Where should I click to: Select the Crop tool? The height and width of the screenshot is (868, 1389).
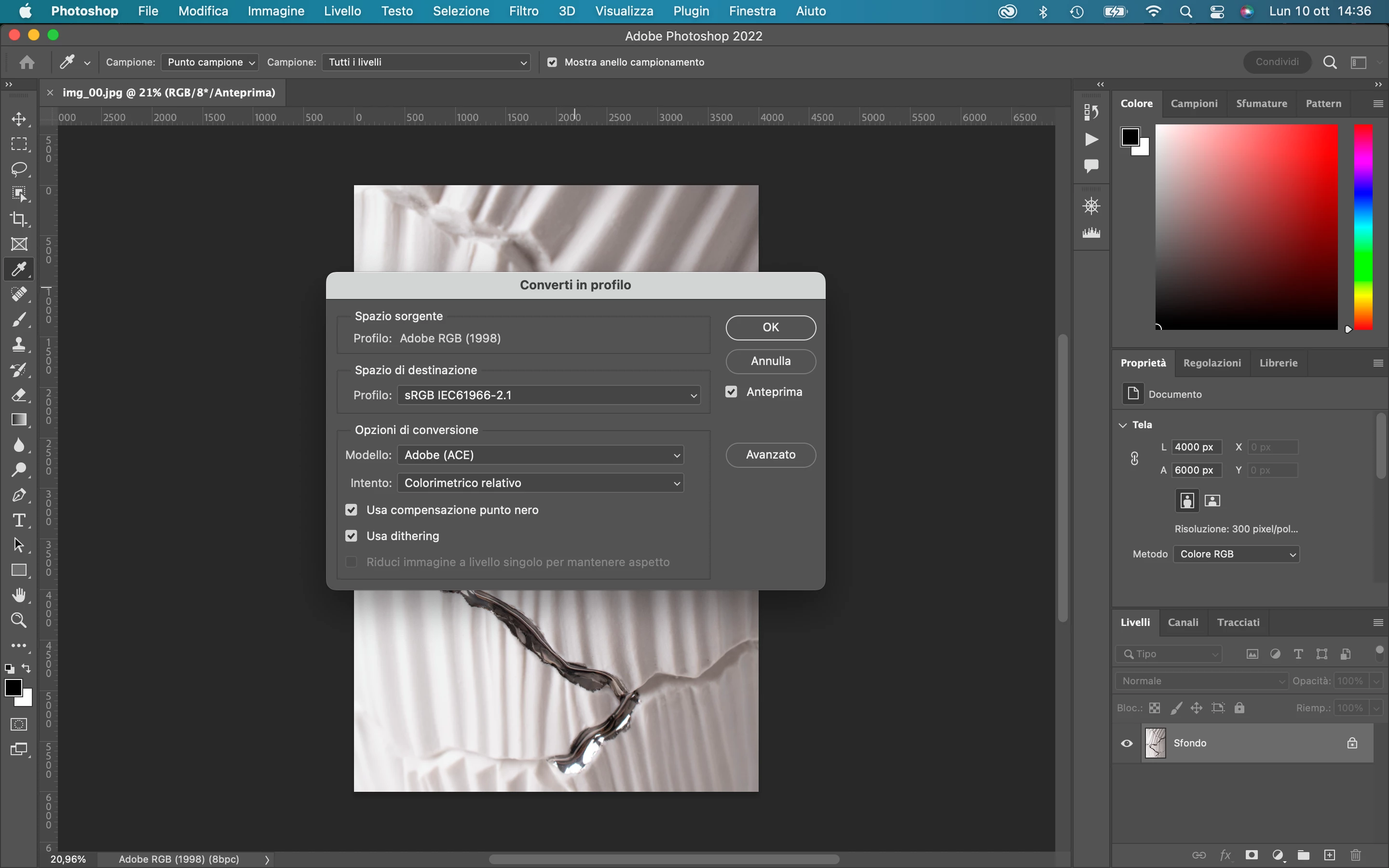point(19,219)
